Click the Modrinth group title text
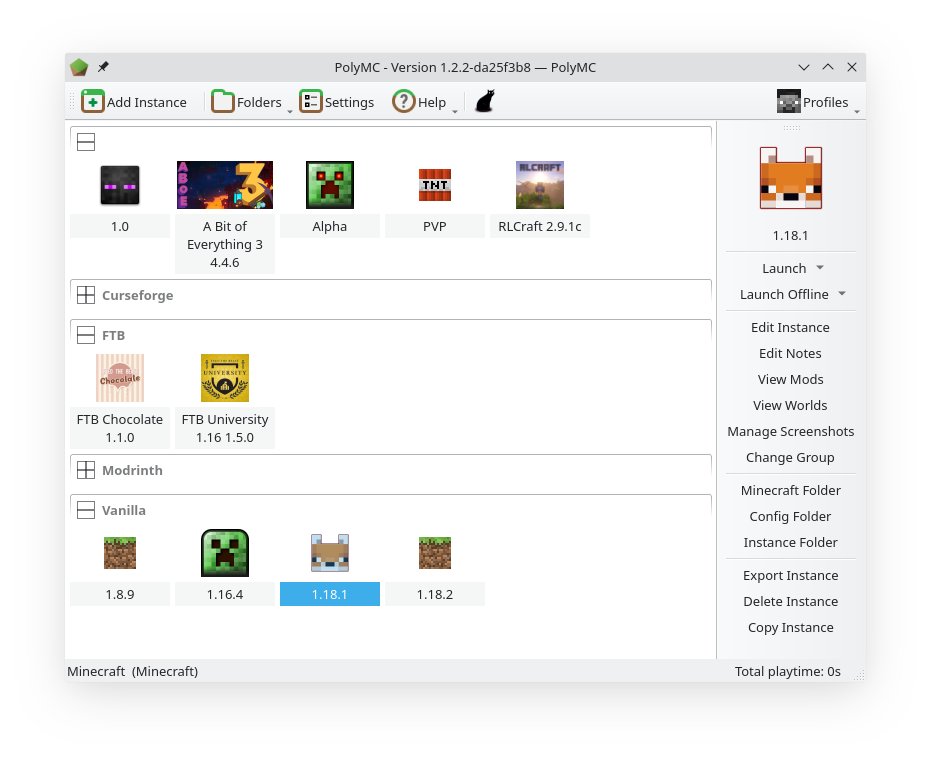931x759 pixels. pos(132,470)
